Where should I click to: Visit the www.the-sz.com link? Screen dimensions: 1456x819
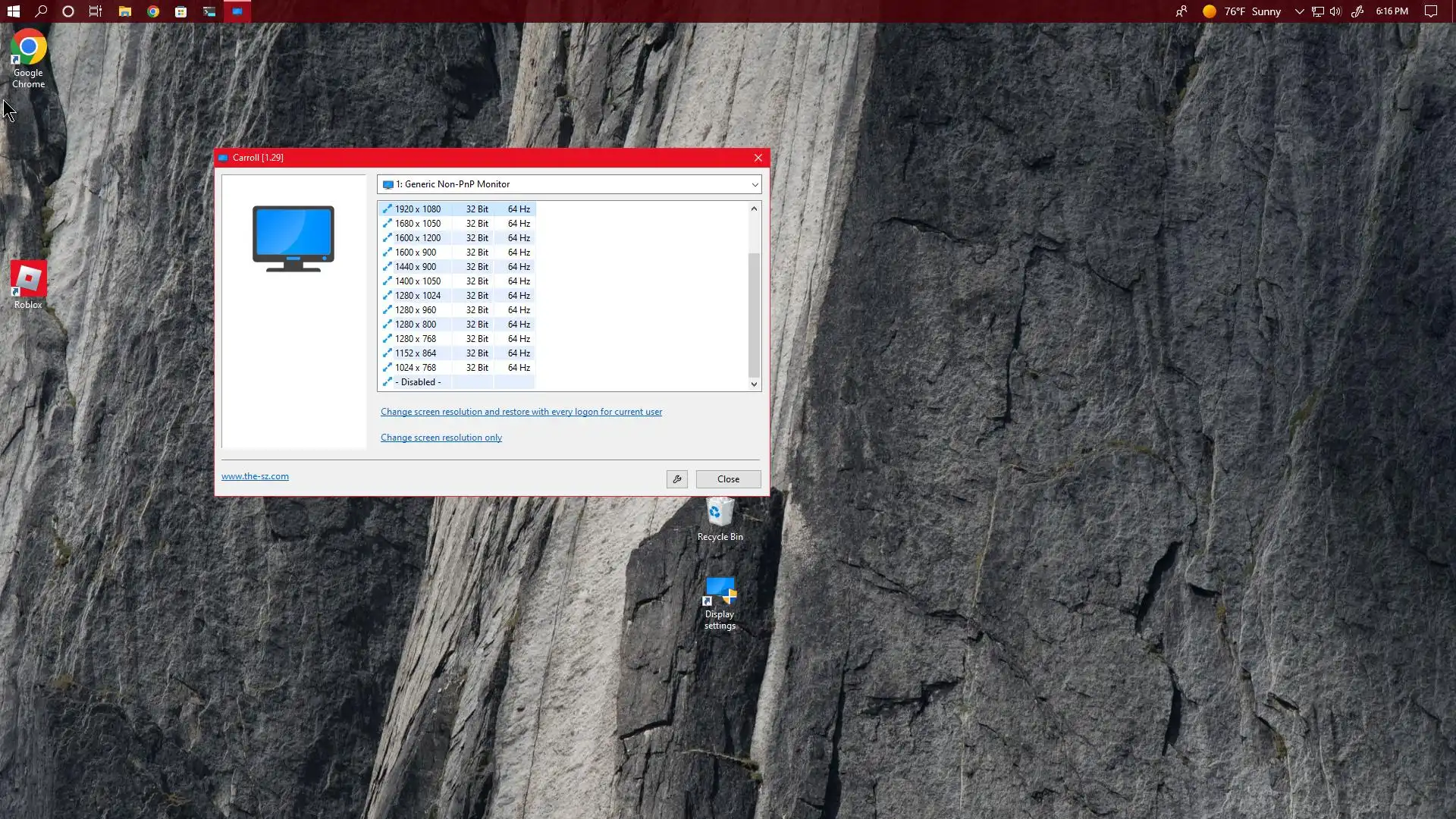[255, 476]
